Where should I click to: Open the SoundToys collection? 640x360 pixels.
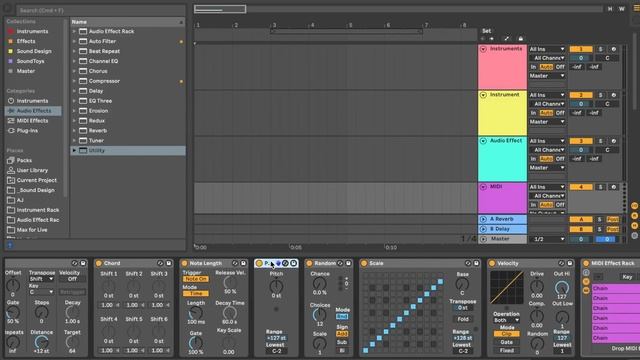coord(30,61)
